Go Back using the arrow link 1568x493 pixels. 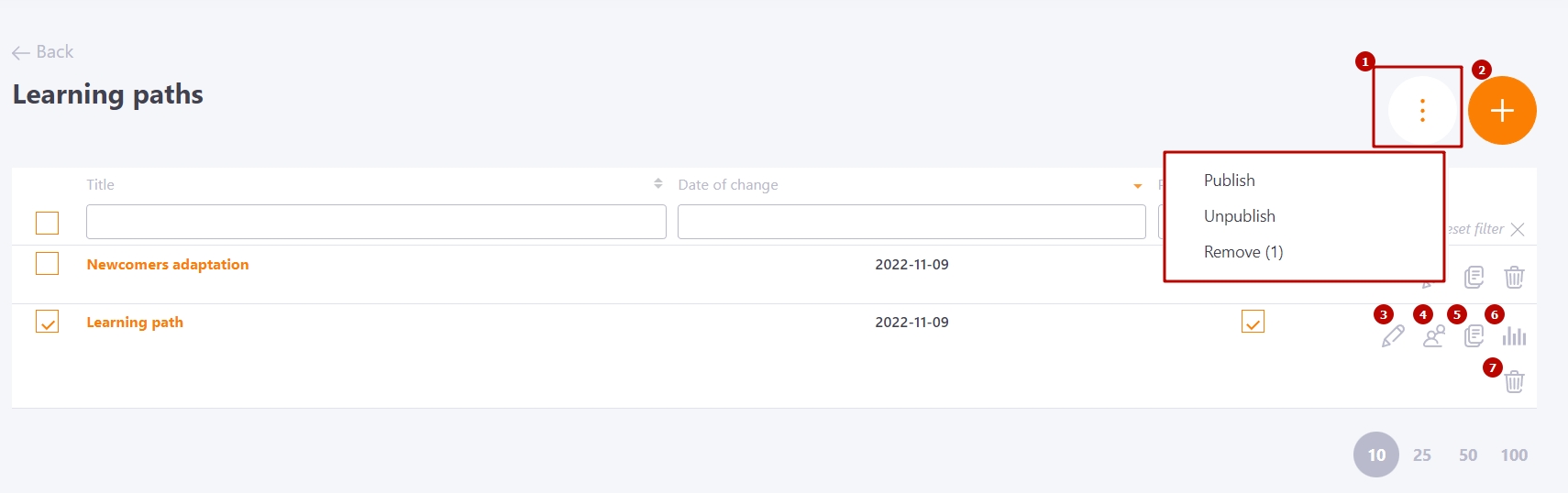pos(42,52)
